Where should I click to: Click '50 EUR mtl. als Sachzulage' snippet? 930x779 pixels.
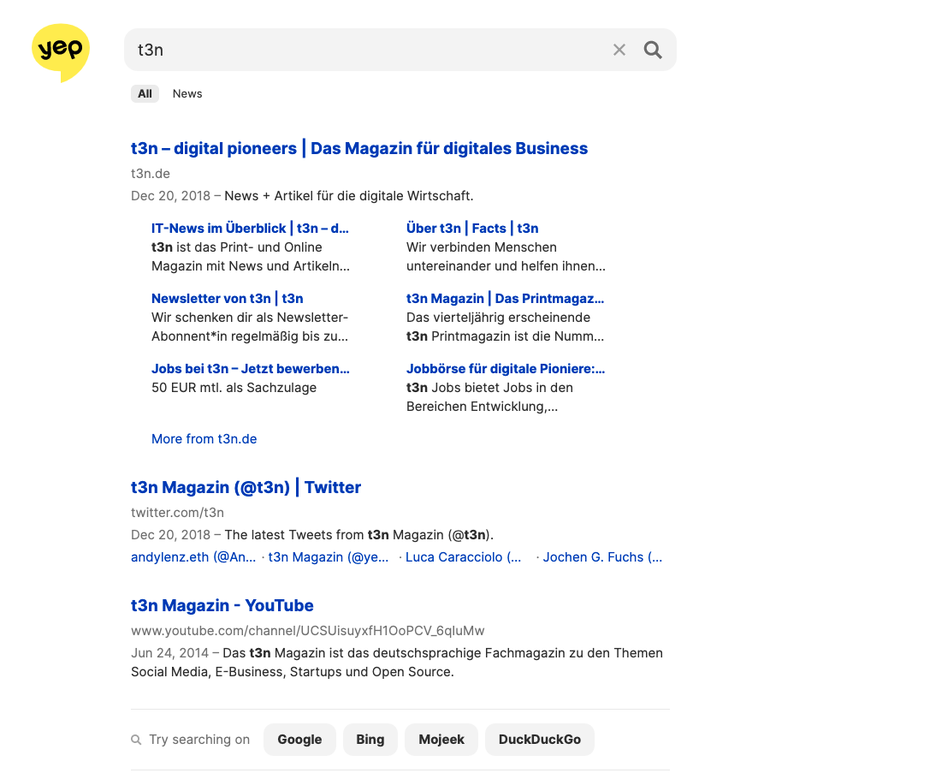(234, 387)
